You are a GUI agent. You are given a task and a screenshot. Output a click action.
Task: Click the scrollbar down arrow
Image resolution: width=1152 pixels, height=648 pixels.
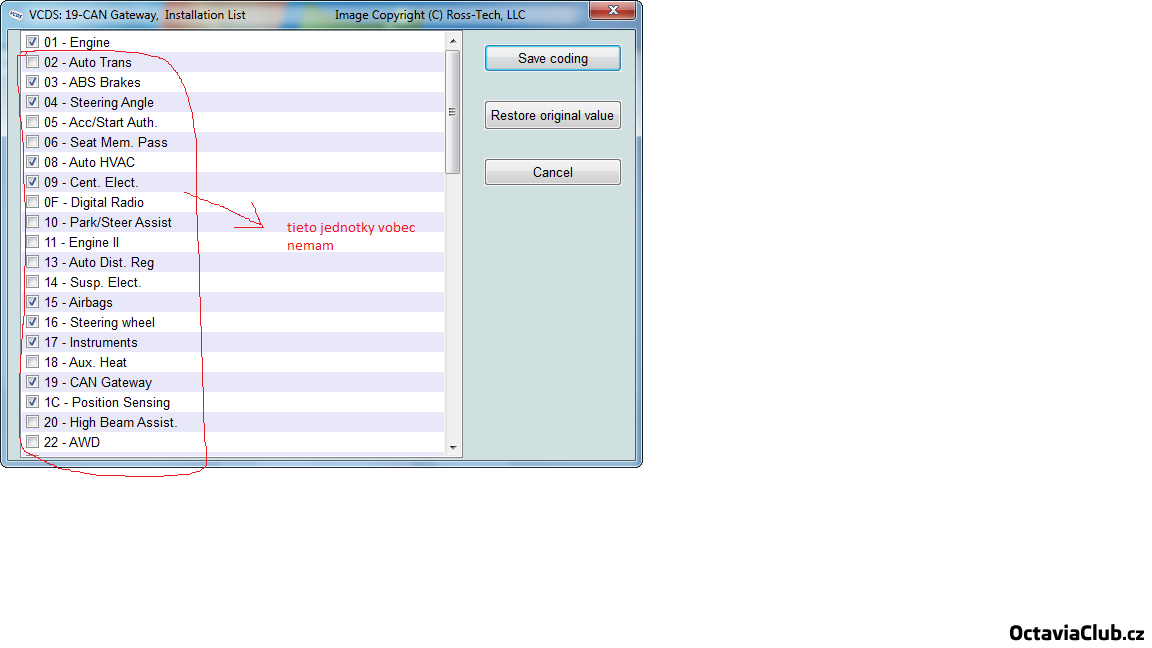click(x=453, y=447)
